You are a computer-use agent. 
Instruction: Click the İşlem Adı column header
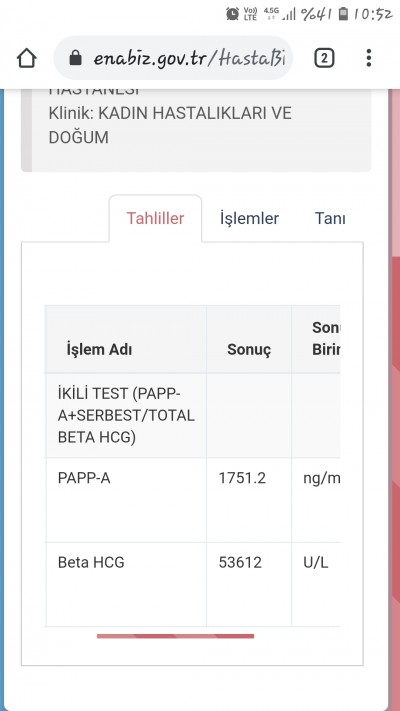(99, 350)
